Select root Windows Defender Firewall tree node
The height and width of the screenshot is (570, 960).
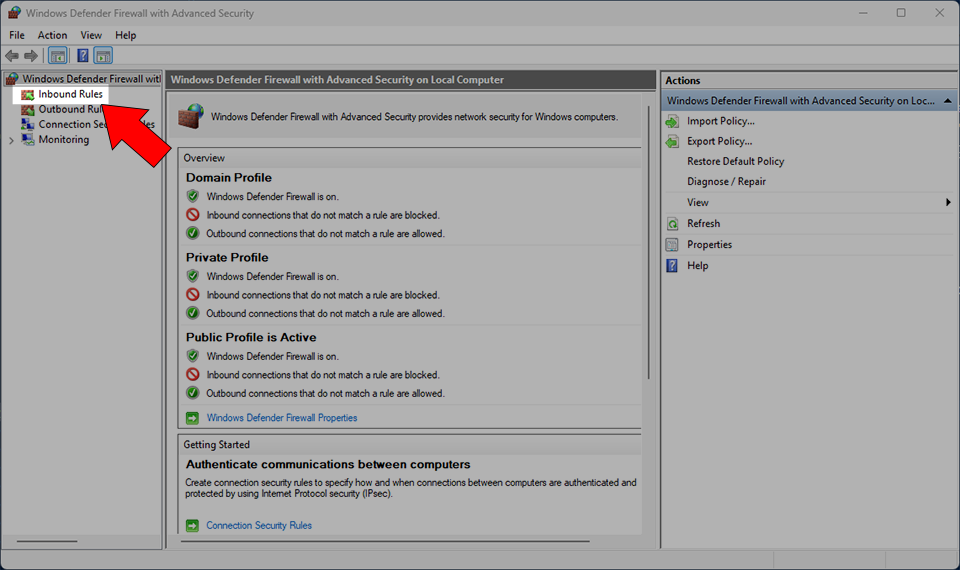[91, 78]
